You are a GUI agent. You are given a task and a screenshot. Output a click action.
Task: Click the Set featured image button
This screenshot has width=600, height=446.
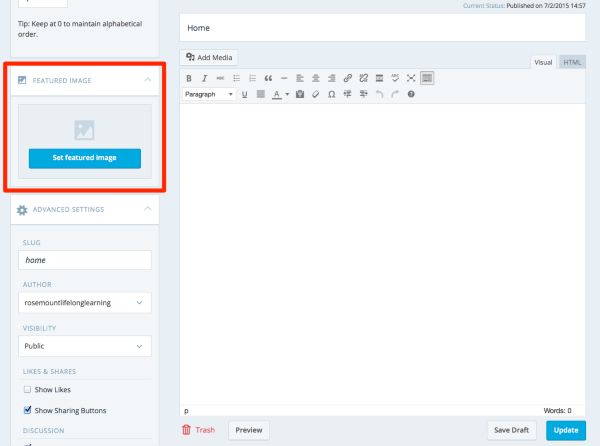pos(85,158)
